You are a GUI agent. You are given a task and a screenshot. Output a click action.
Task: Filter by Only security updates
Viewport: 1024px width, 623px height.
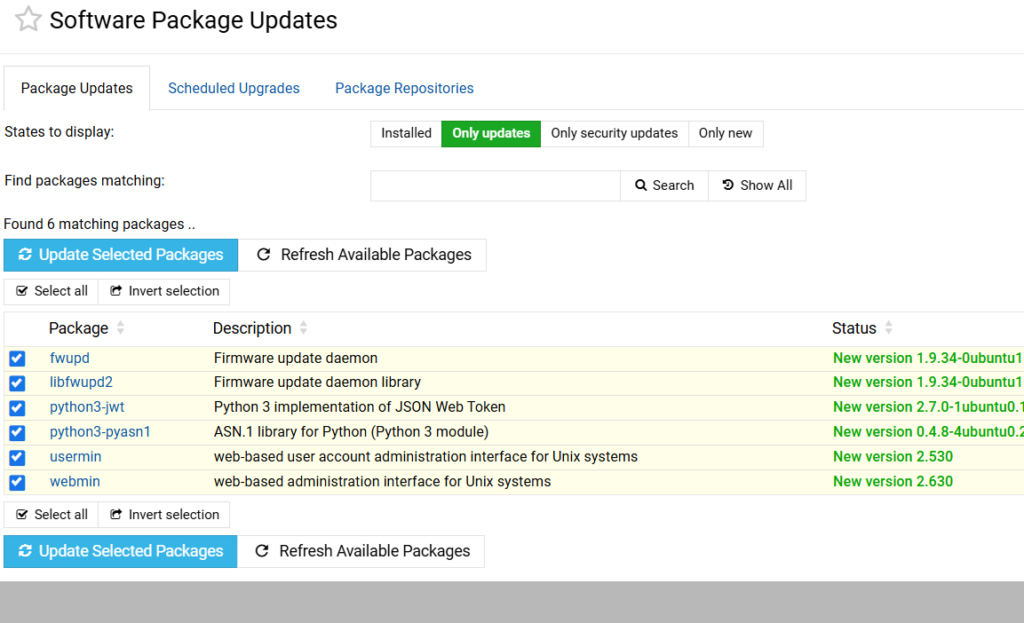pos(614,133)
